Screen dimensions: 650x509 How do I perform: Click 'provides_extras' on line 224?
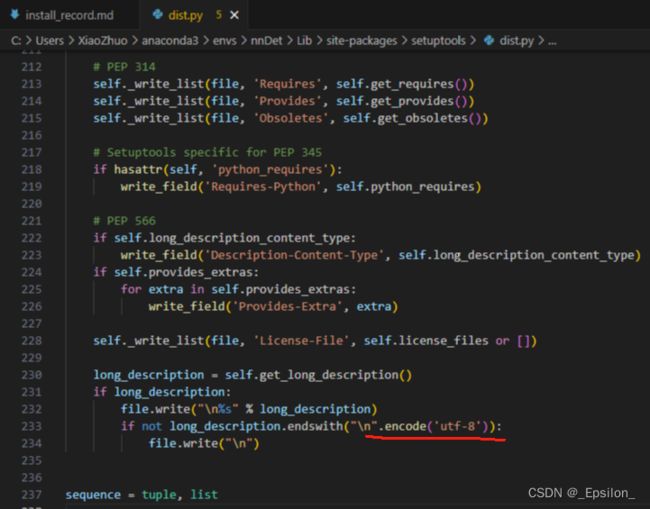201,272
